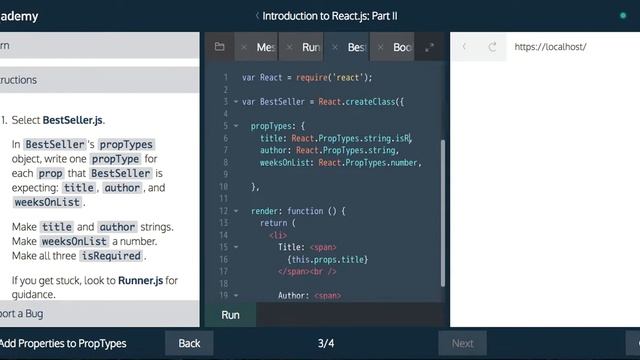640x360 pixels.
Task: Click the isRequired code term in instructions
Action: 111,256
